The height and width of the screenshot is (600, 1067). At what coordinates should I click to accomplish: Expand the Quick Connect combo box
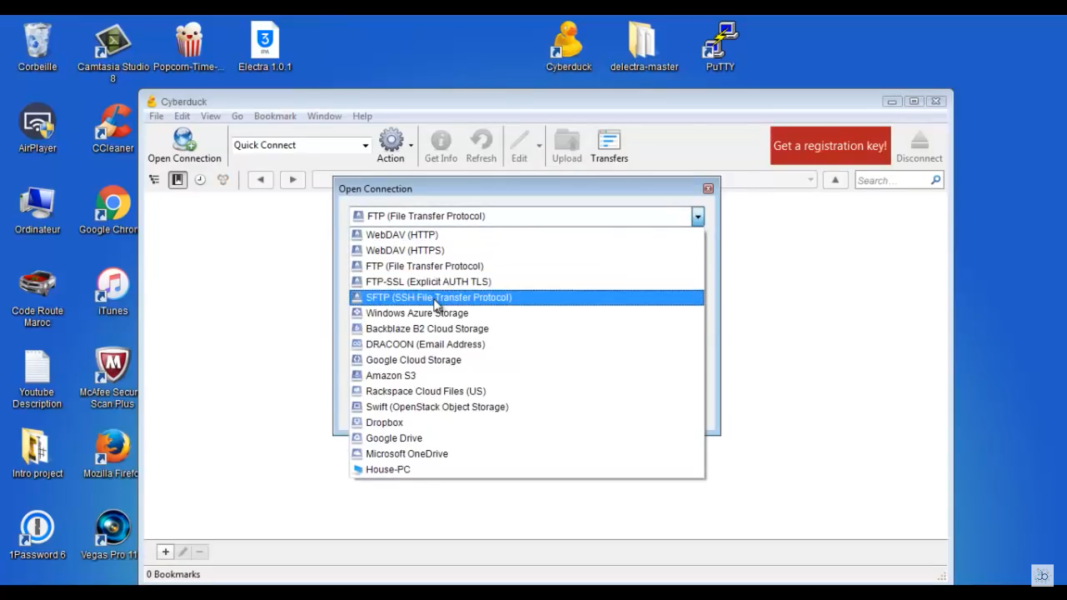click(x=365, y=146)
